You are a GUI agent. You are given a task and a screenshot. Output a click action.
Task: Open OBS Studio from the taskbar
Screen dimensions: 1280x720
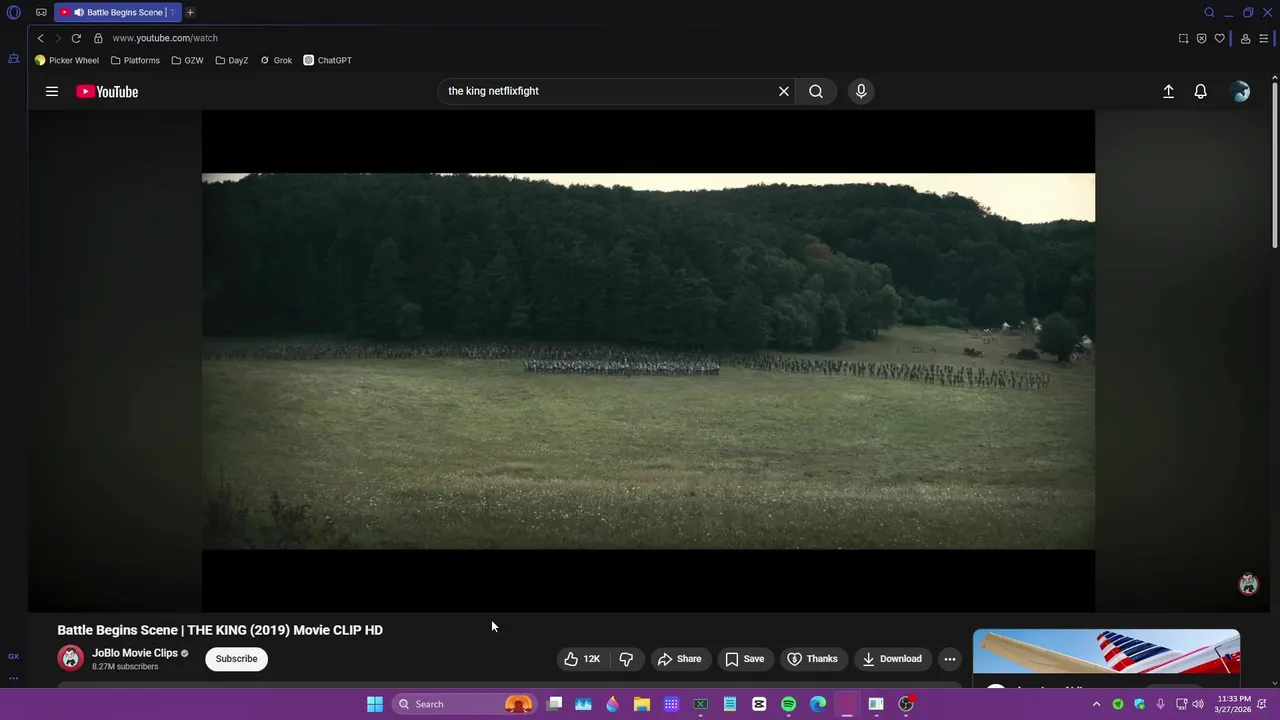click(x=906, y=704)
